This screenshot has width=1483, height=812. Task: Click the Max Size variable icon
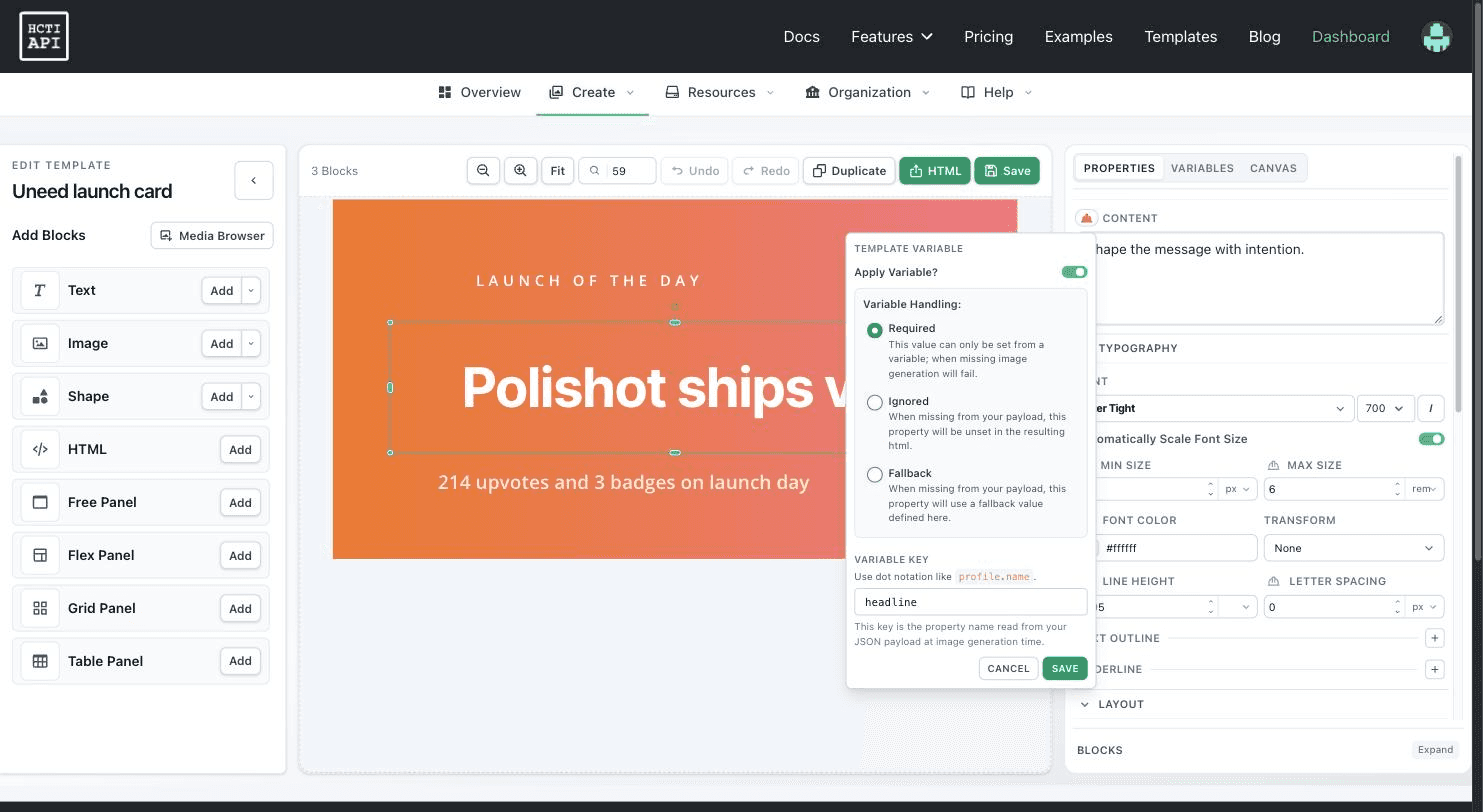(x=1273, y=466)
